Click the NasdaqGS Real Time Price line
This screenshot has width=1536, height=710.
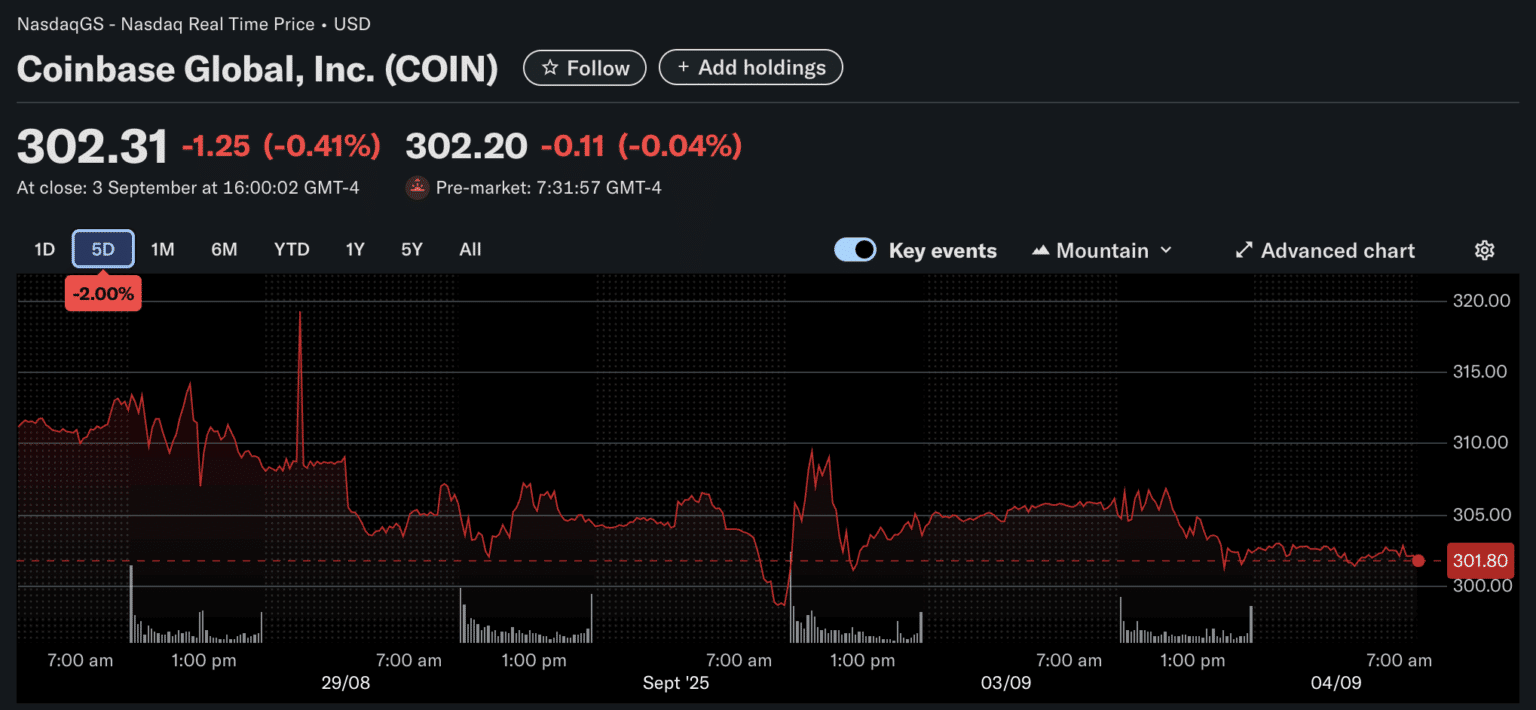(194, 24)
